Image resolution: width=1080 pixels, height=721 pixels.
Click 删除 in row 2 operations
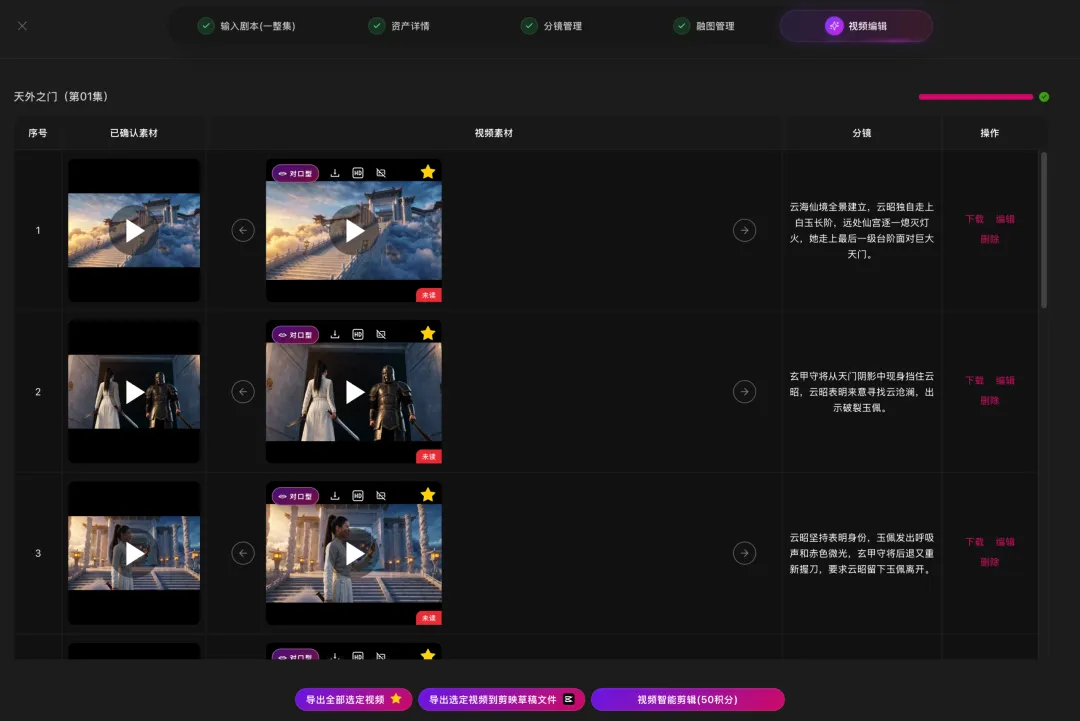990,400
